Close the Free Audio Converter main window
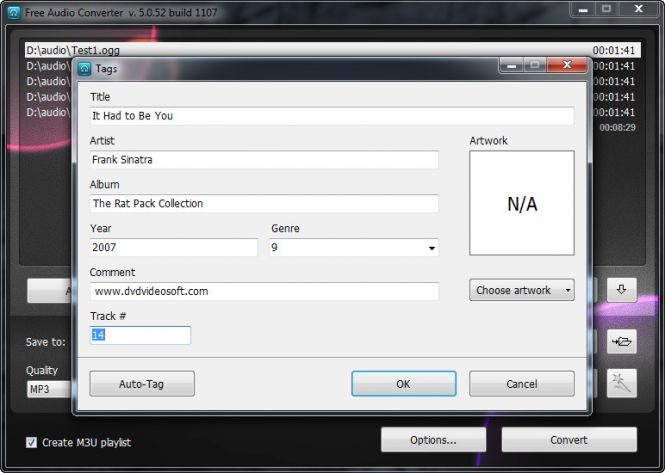The width and height of the screenshot is (665, 473). pyautogui.click(x=638, y=8)
